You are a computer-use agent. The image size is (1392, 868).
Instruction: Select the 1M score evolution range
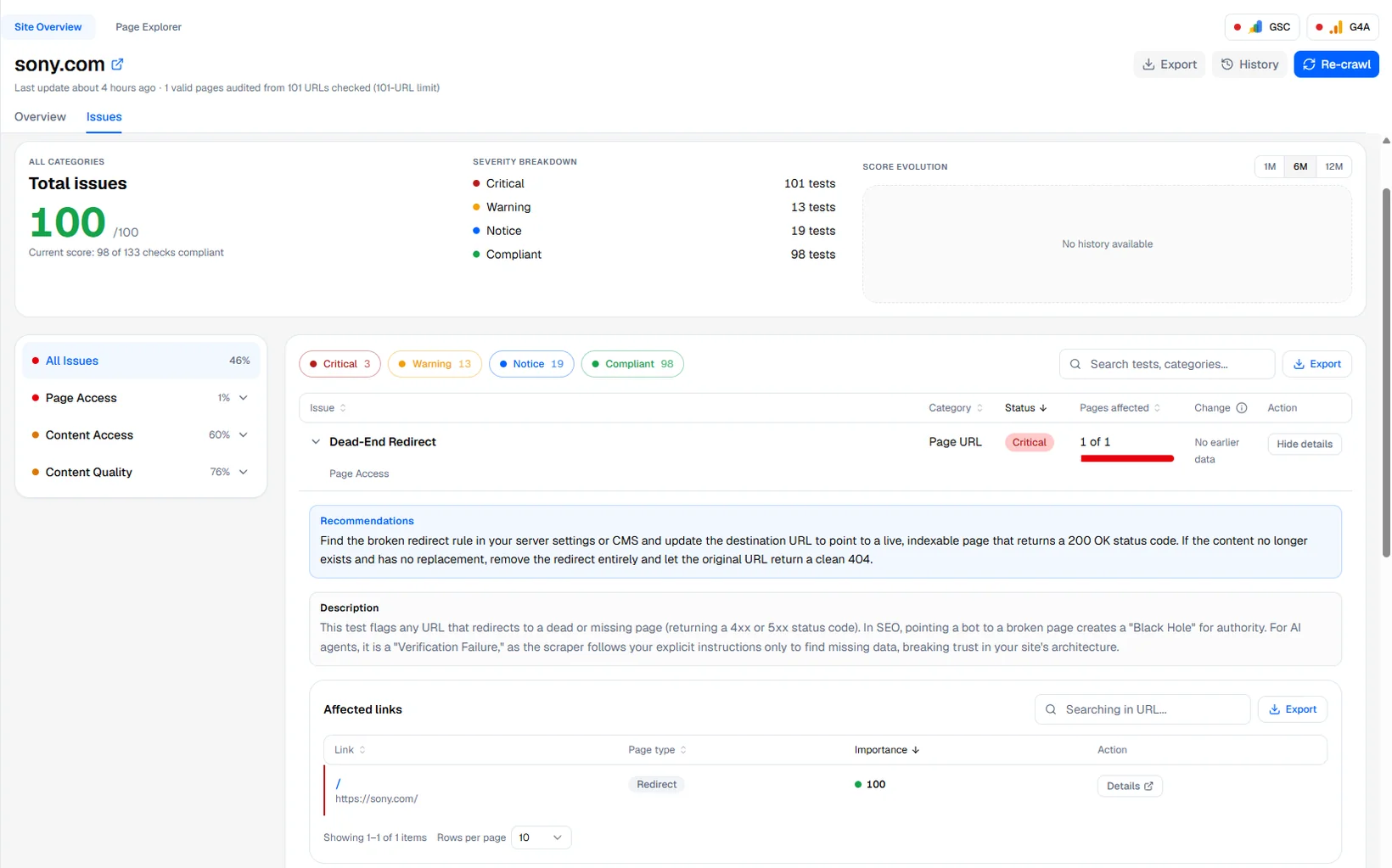[1270, 166]
